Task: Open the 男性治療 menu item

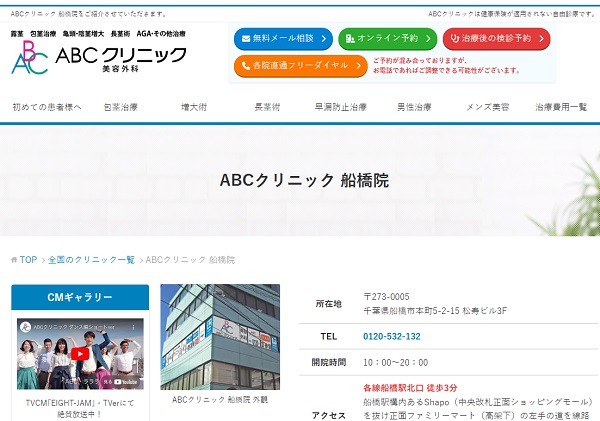Action: pos(414,107)
